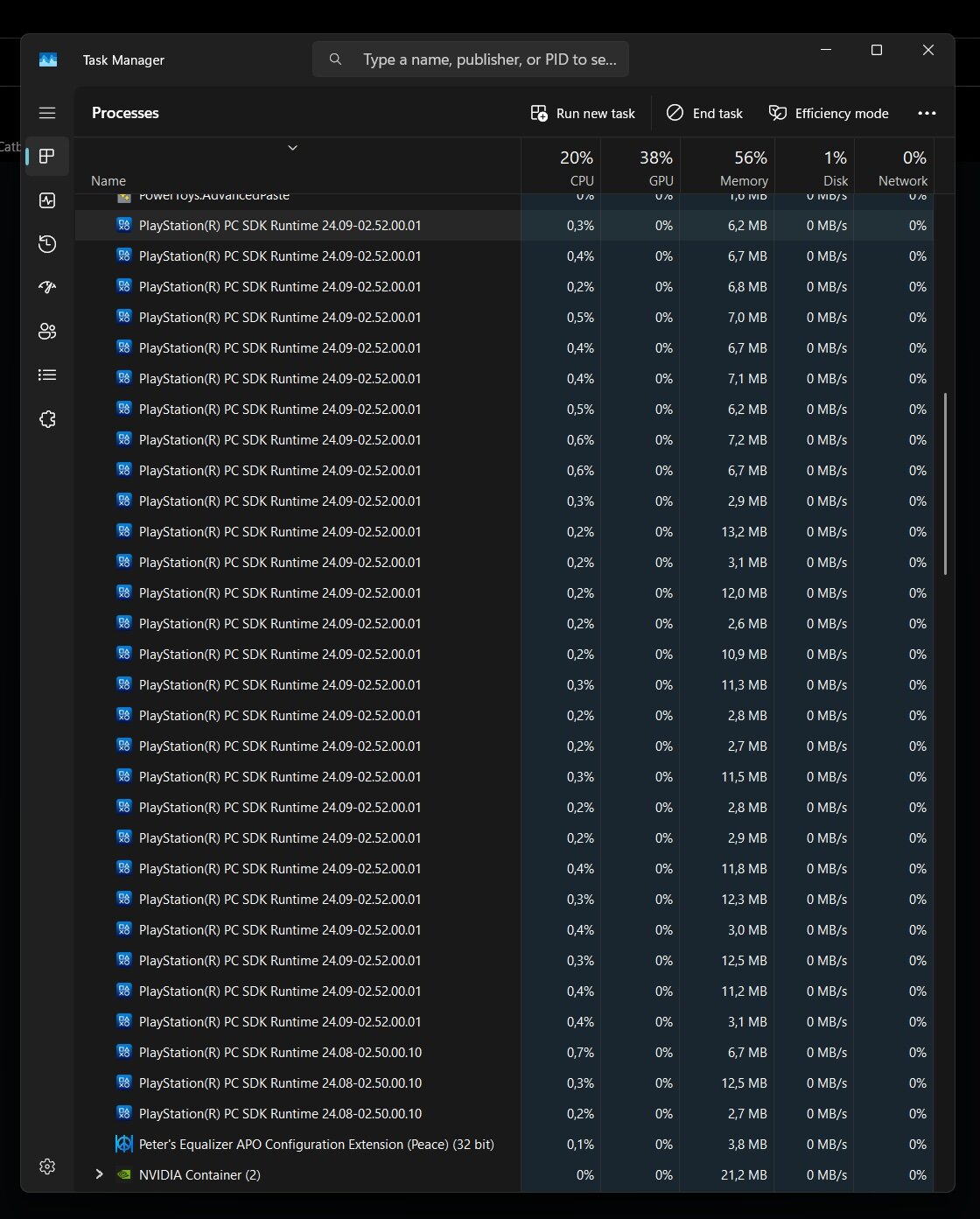
Task: Select the PlayStation SDK Runtime row using 12,0 MB
Action: coord(504,592)
